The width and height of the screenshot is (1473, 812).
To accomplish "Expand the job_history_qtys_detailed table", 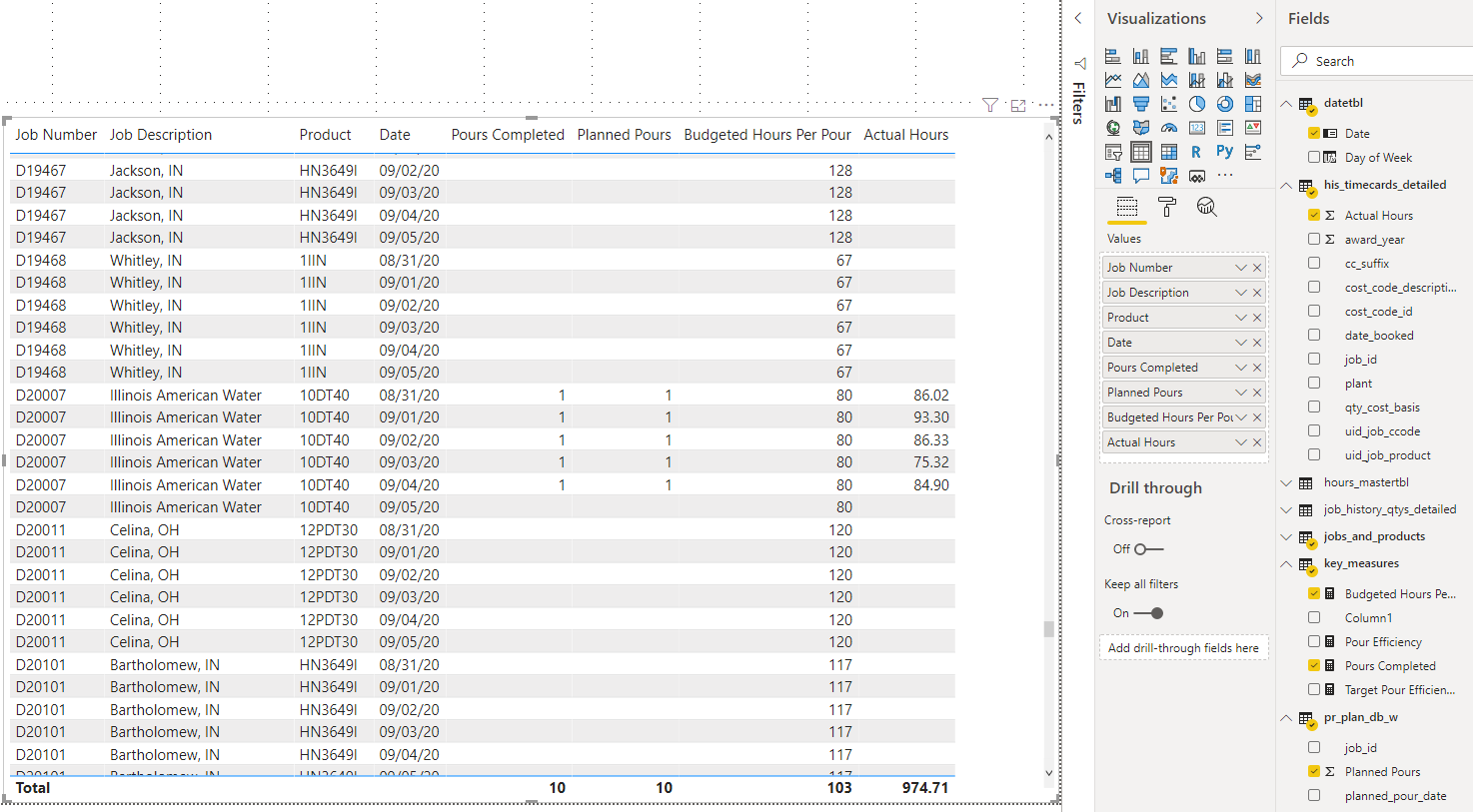I will [x=1286, y=509].
